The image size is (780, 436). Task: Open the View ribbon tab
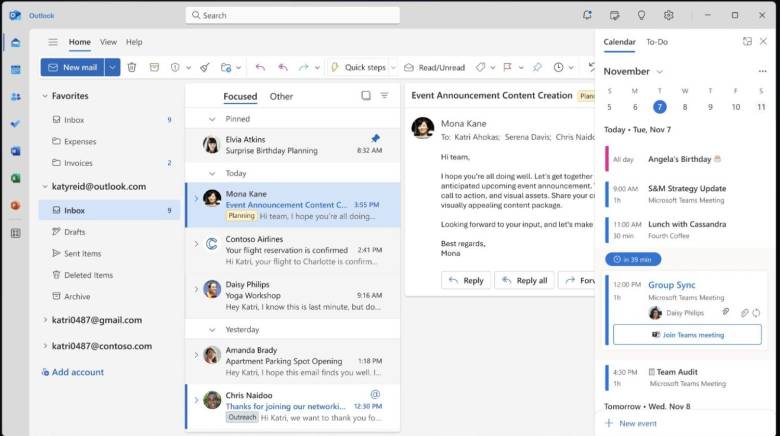point(108,42)
